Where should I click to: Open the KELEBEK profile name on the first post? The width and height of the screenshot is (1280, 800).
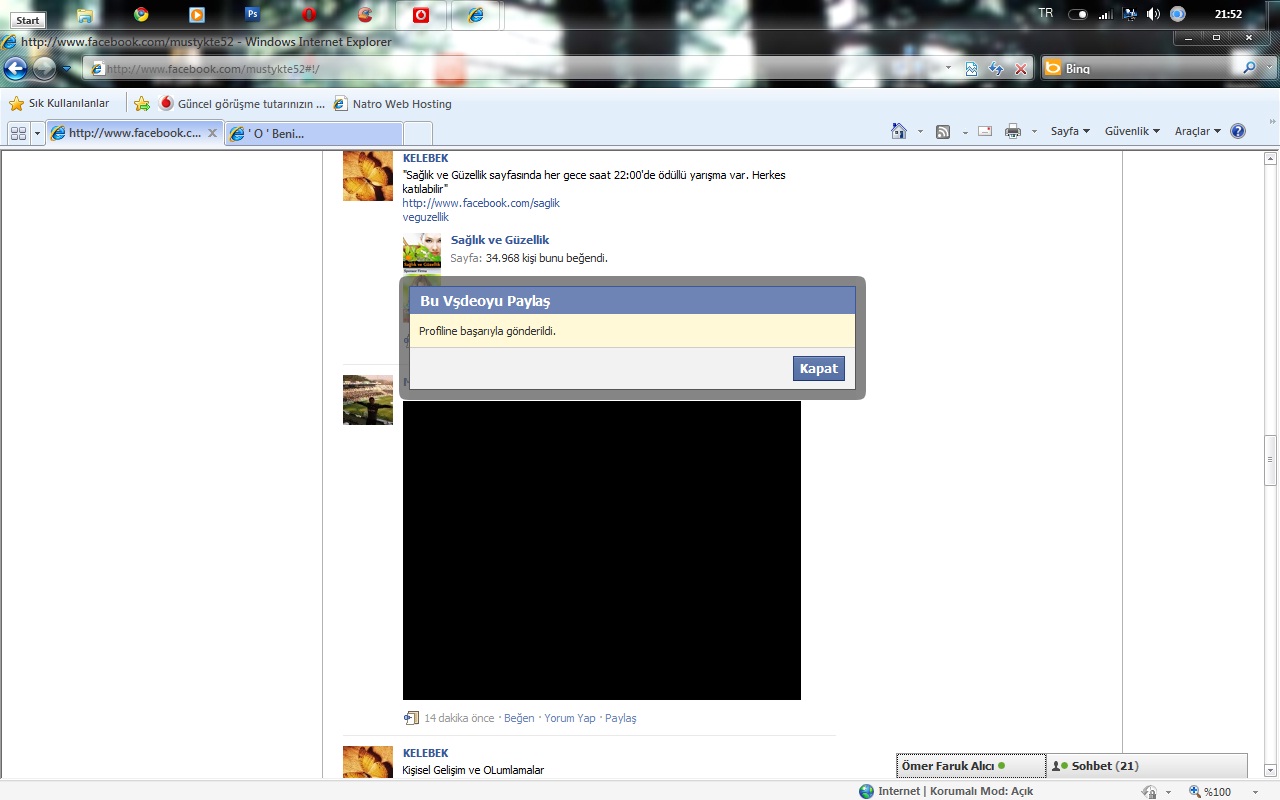425,158
